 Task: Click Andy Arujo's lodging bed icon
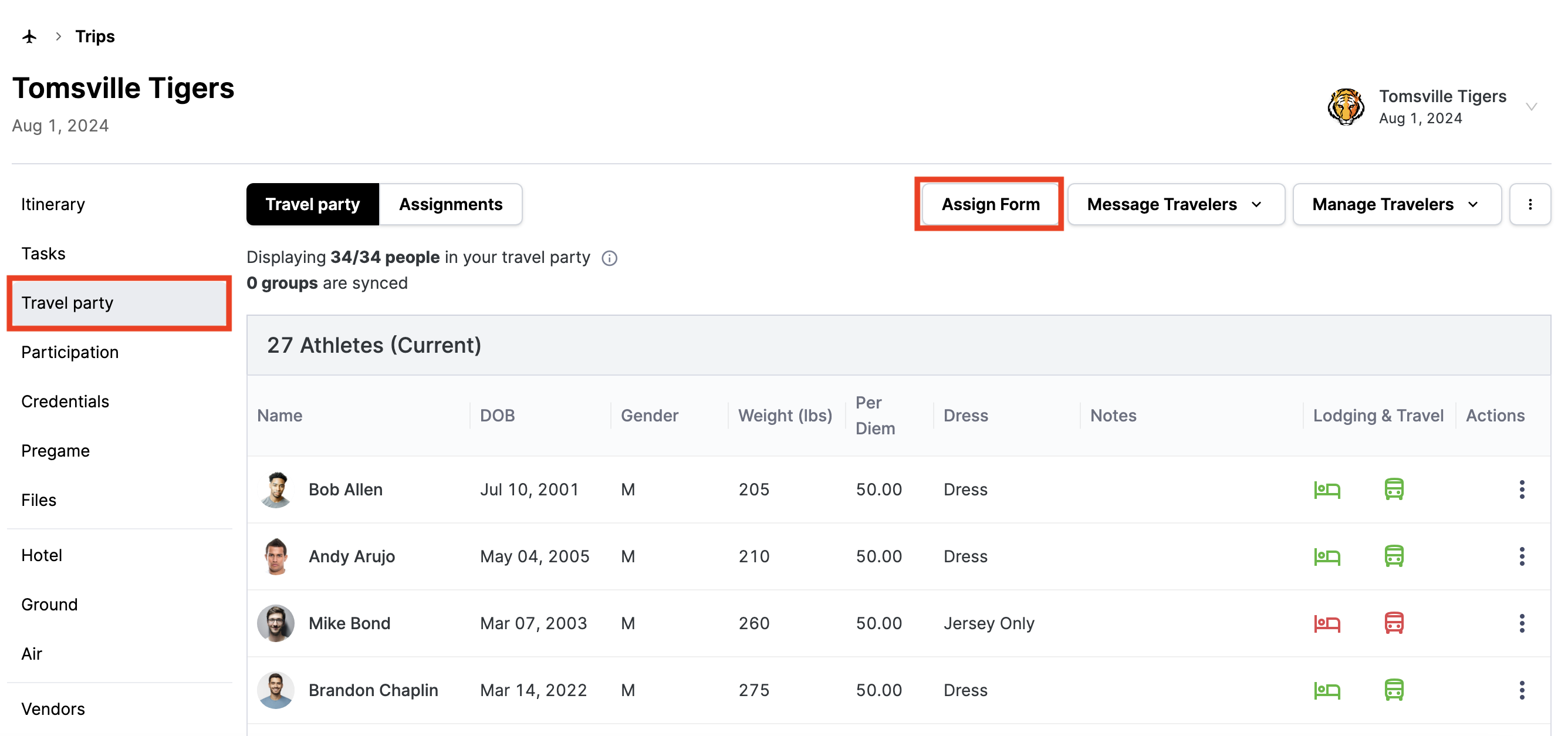[1327, 556]
